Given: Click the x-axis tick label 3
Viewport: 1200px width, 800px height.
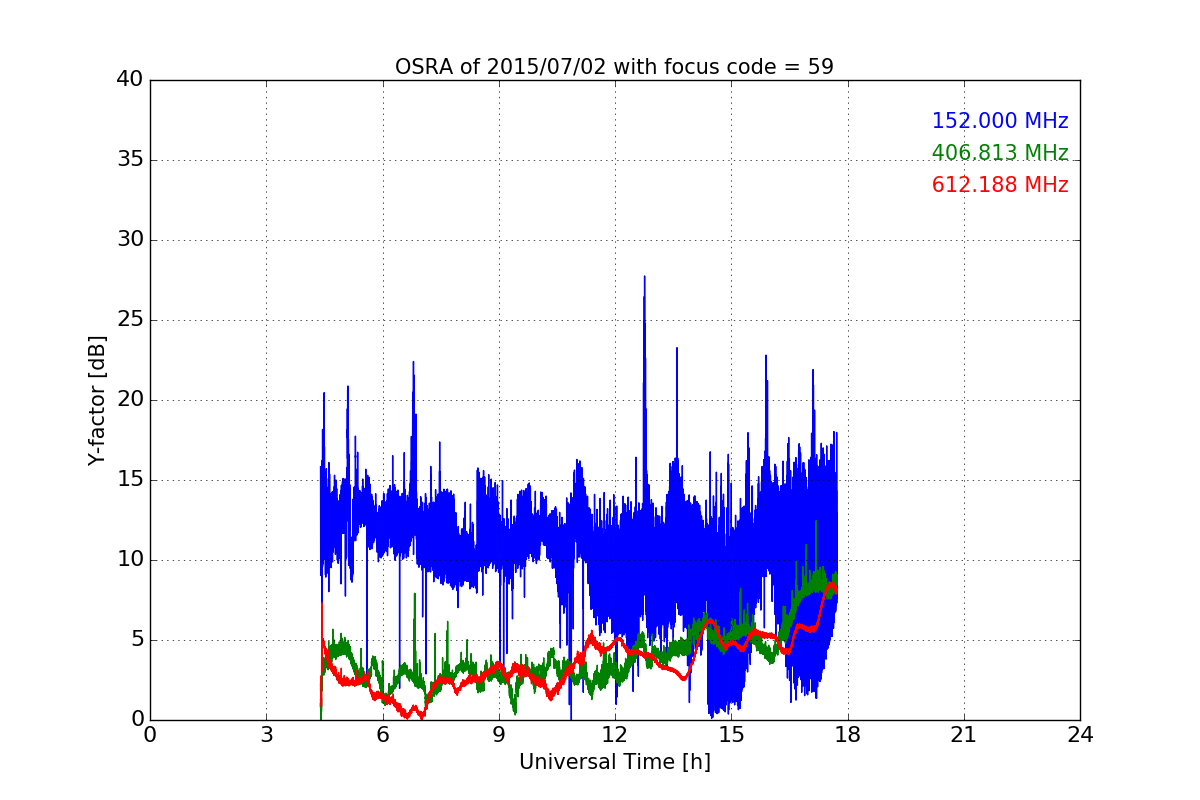Looking at the screenshot, I should pos(266,735).
